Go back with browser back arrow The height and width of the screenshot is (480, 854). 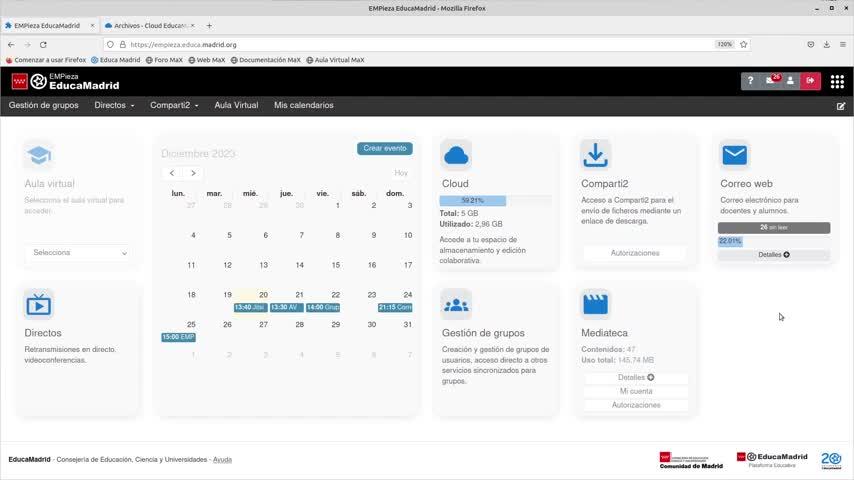11,45
